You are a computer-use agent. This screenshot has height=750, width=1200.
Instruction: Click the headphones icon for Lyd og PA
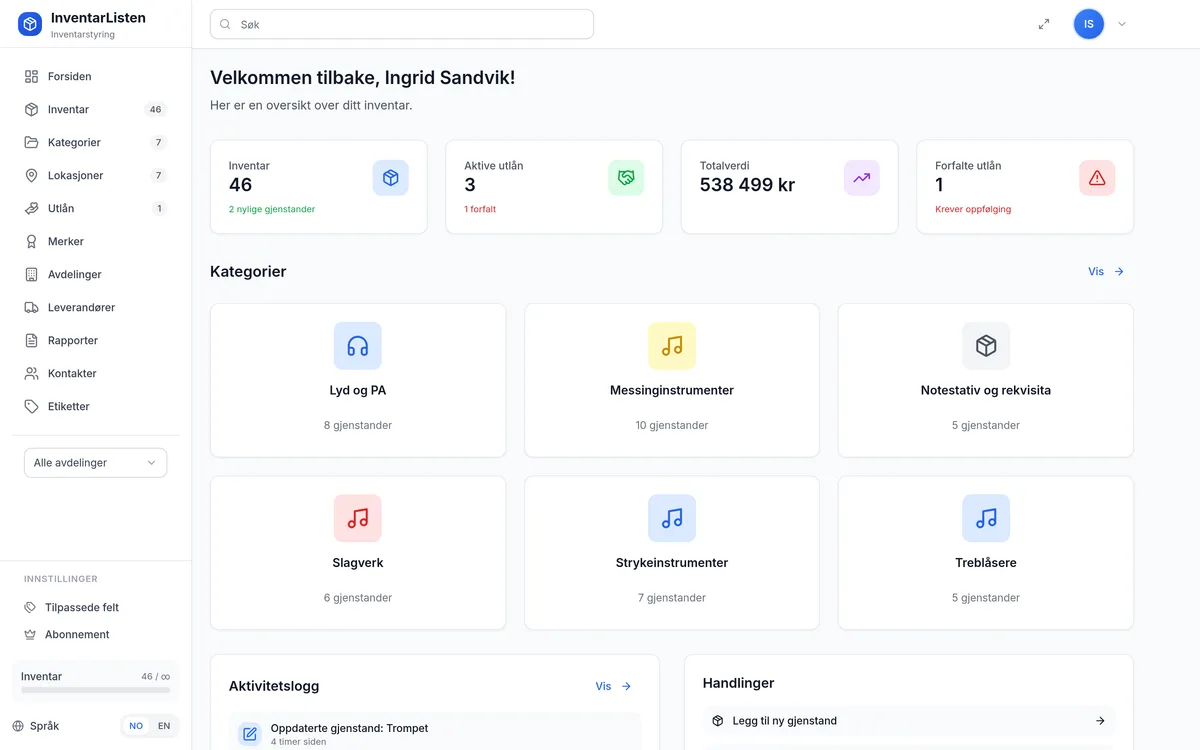(358, 346)
